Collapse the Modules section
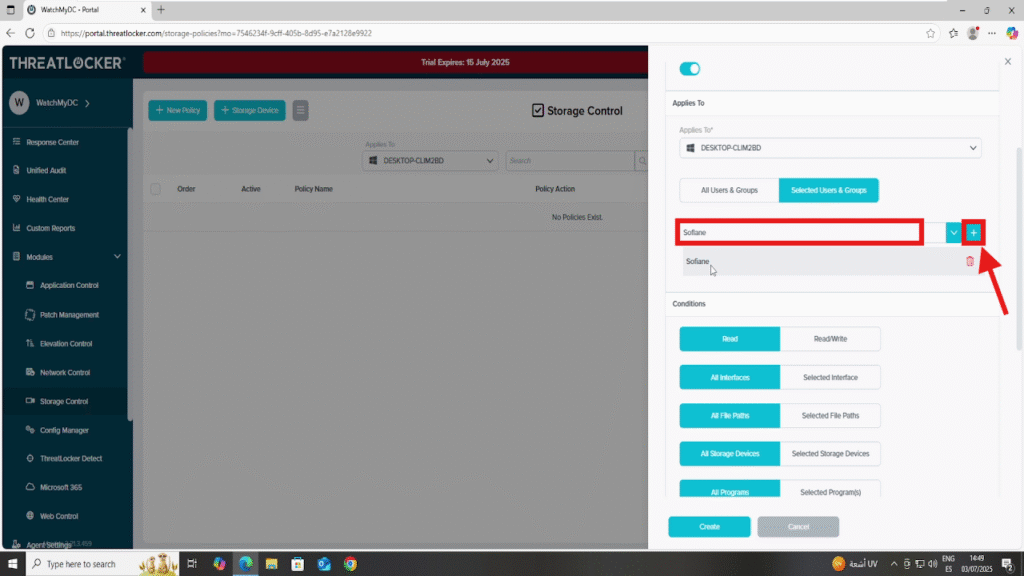This screenshot has width=1024, height=576. (x=117, y=257)
